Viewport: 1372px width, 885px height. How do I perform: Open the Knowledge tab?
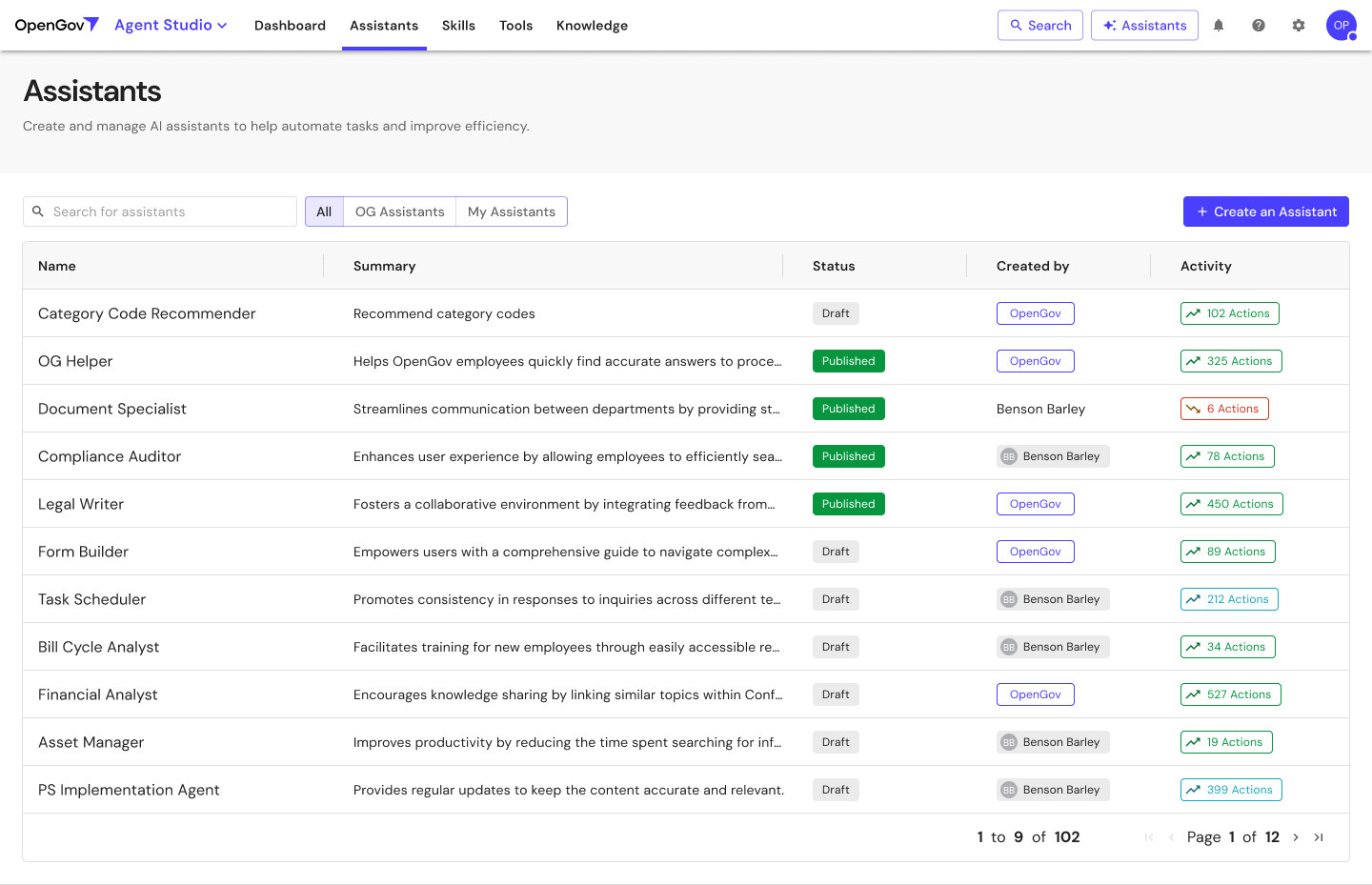[592, 26]
